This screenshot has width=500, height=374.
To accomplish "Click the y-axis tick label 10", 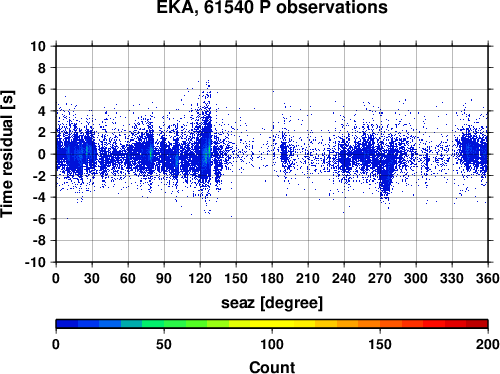I will click(x=38, y=46).
